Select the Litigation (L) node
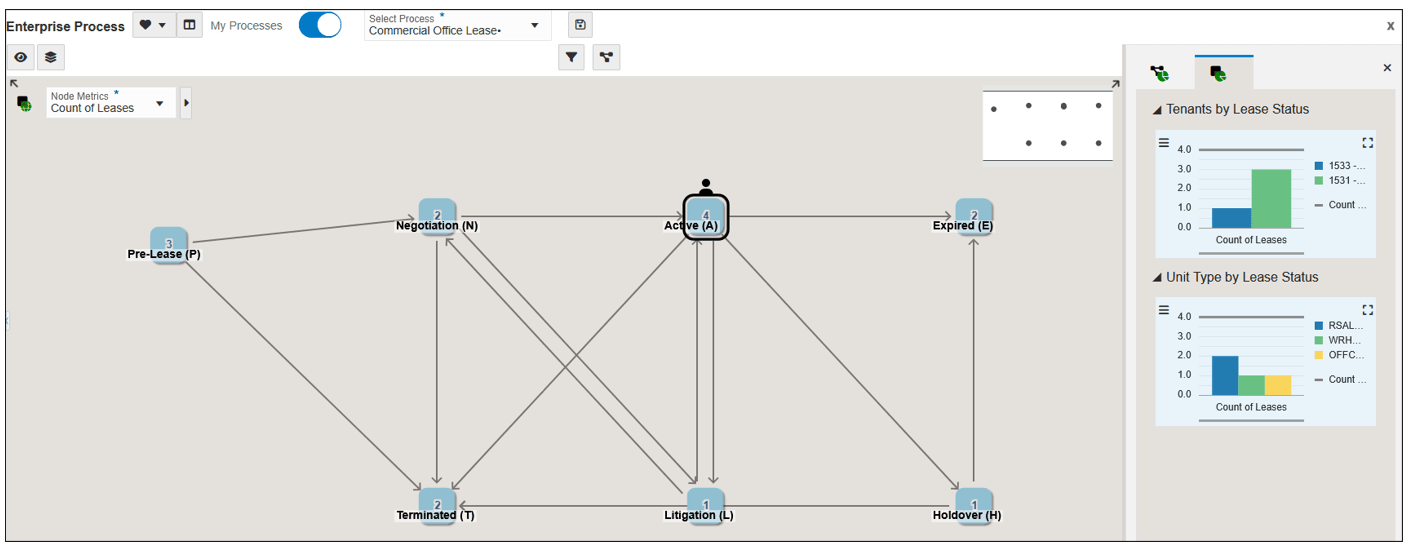The image size is (1405, 547). (x=705, y=507)
